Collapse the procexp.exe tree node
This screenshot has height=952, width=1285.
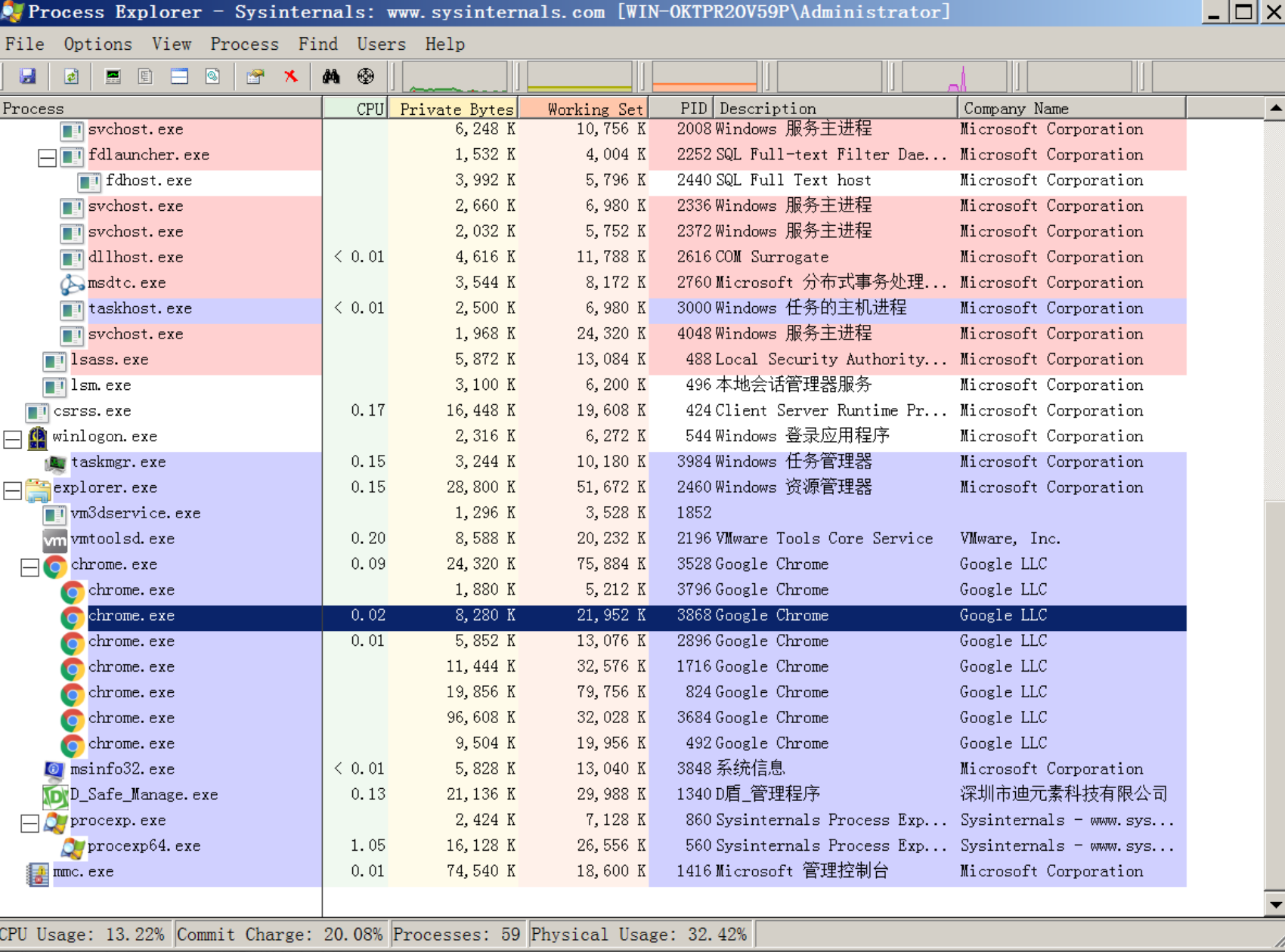[x=29, y=823]
